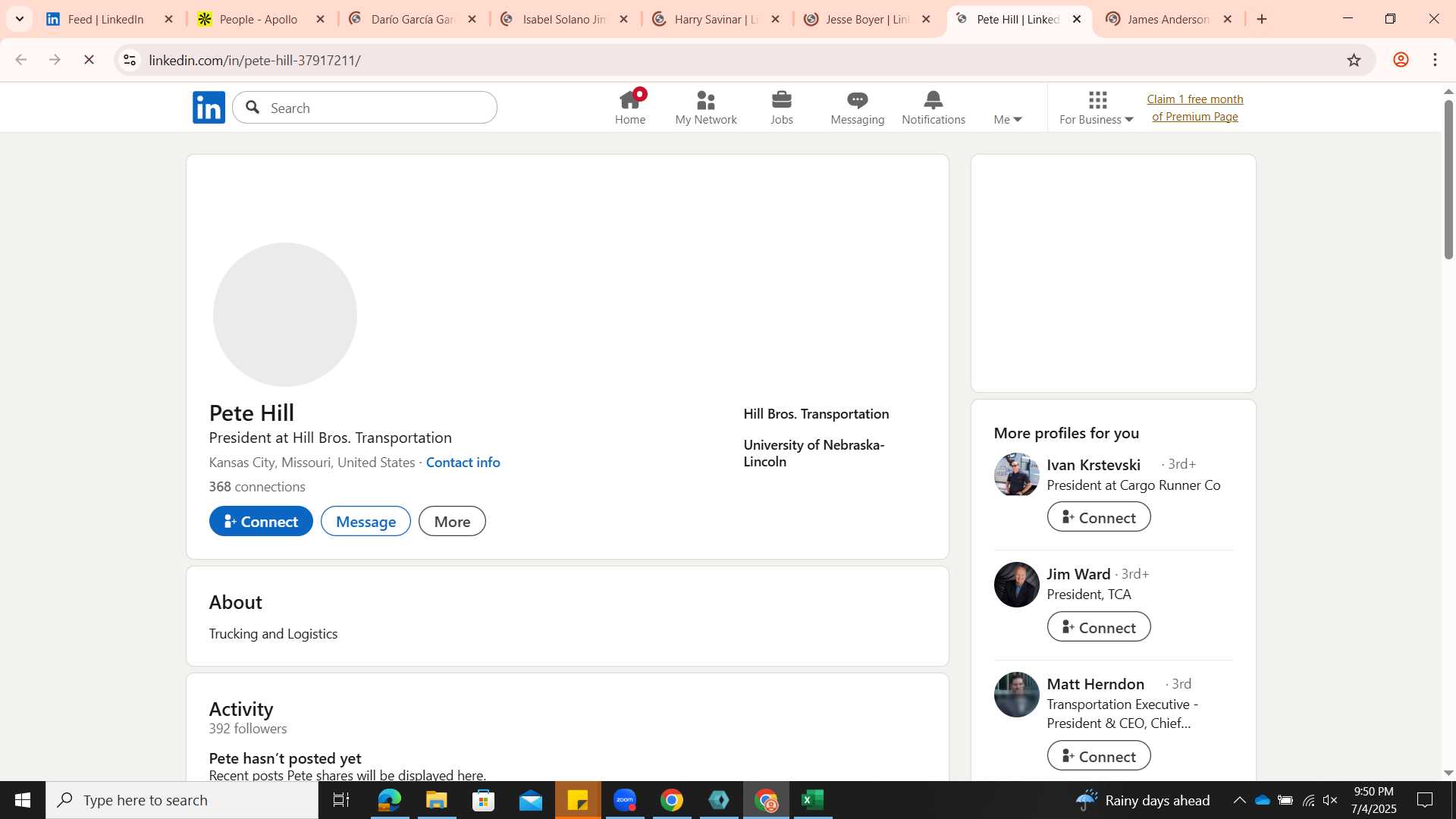Open the tab search dropdown arrow
The image size is (1456, 819).
pyautogui.click(x=20, y=19)
